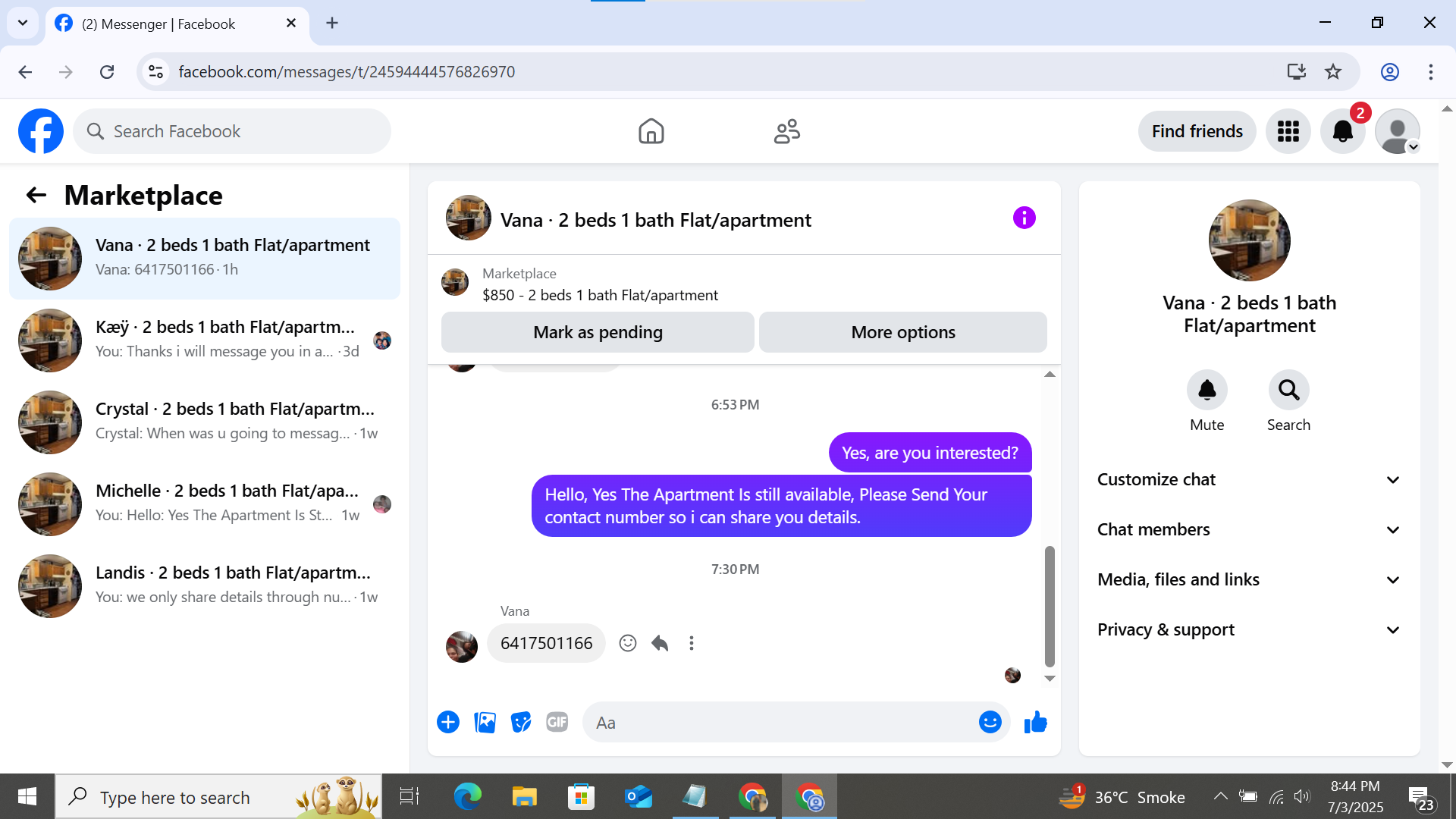This screenshot has height=819, width=1456.
Task: Click the More options button
Action: click(x=902, y=332)
